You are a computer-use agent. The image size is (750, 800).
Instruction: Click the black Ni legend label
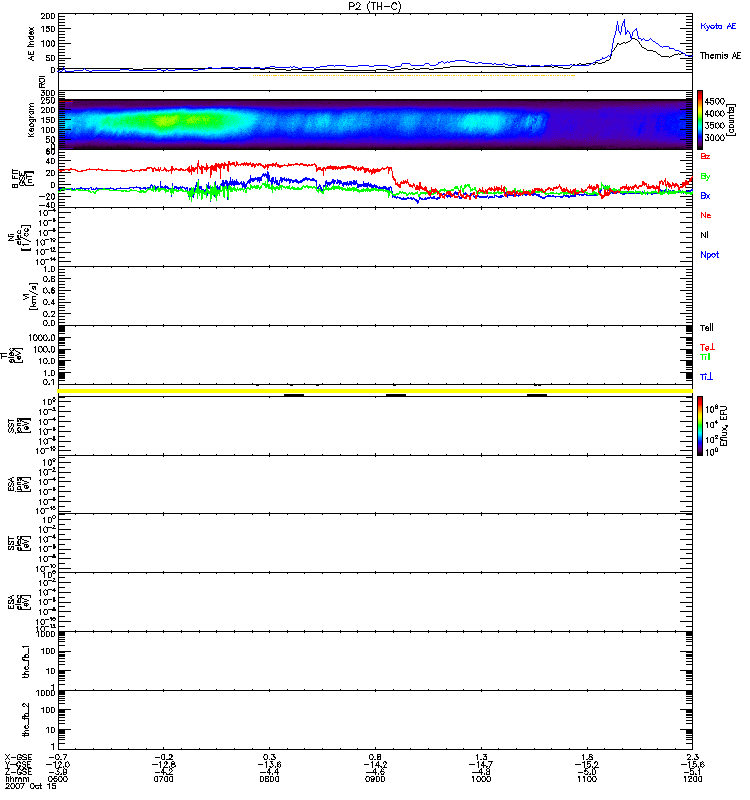pos(704,235)
